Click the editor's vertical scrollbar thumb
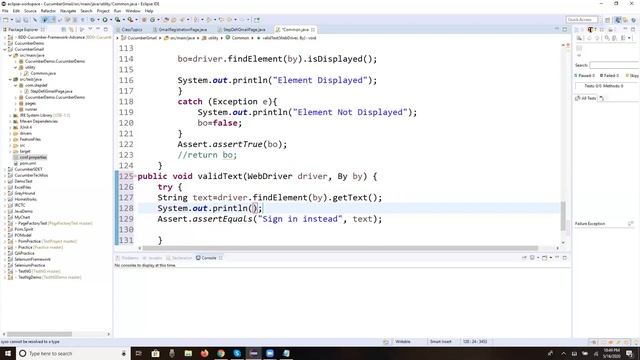Viewport: 640px width, 360px height. coord(563,216)
